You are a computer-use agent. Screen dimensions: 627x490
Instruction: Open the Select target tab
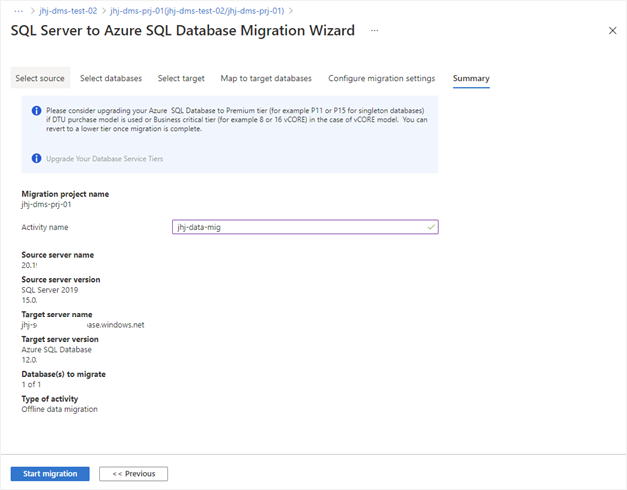(181, 78)
